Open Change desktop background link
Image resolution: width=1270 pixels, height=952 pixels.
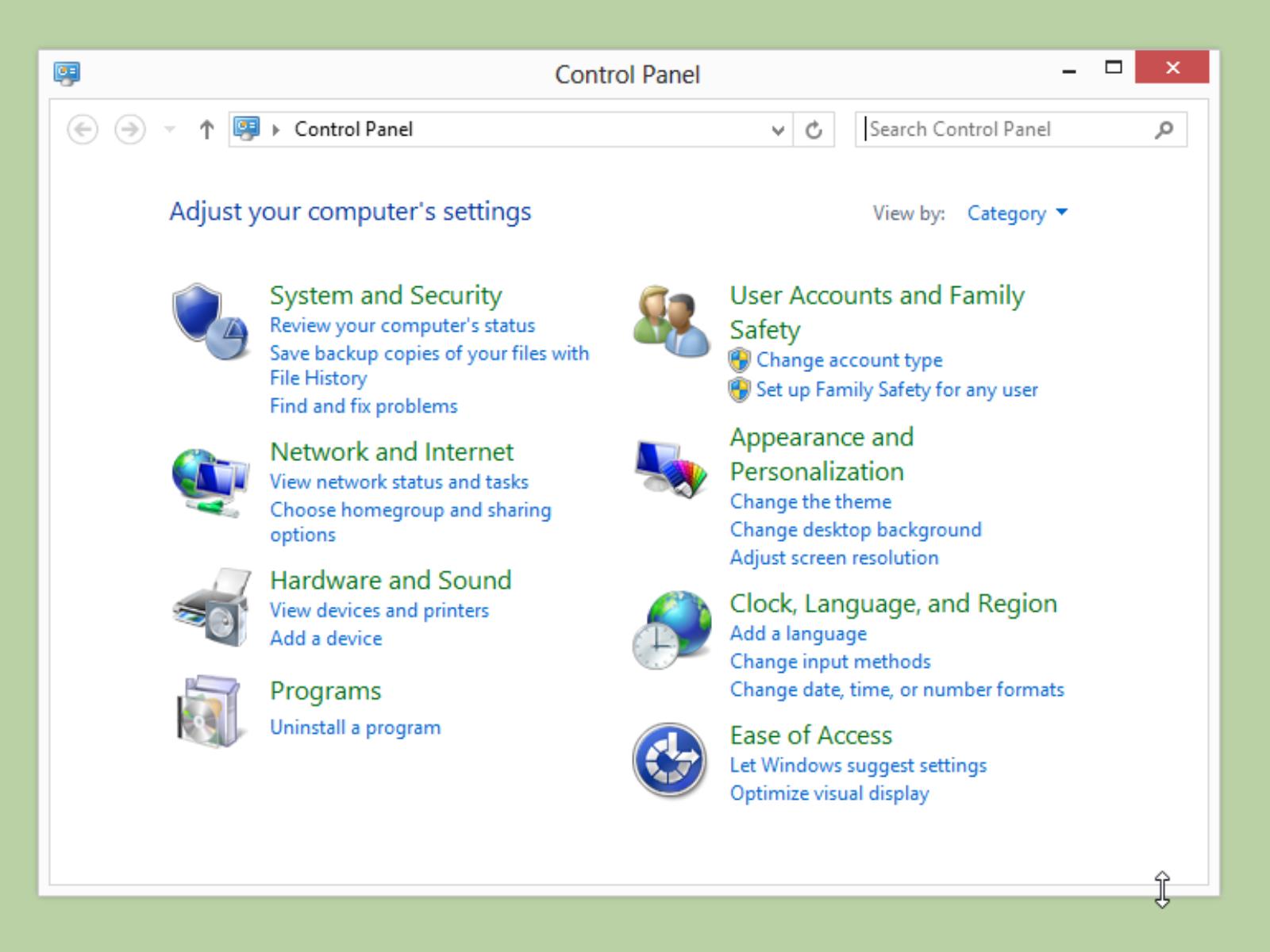click(856, 530)
